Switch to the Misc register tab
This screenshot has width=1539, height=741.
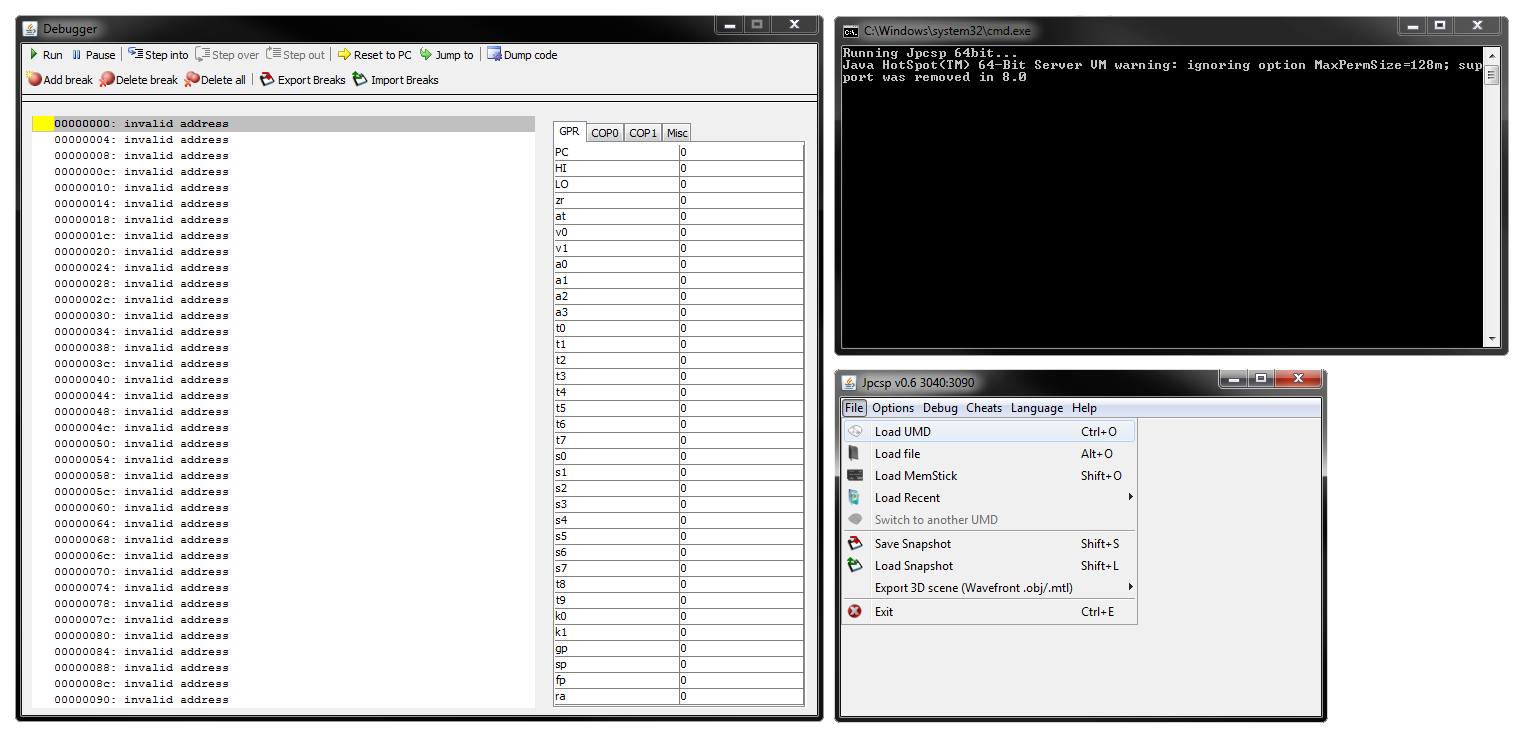coord(677,133)
